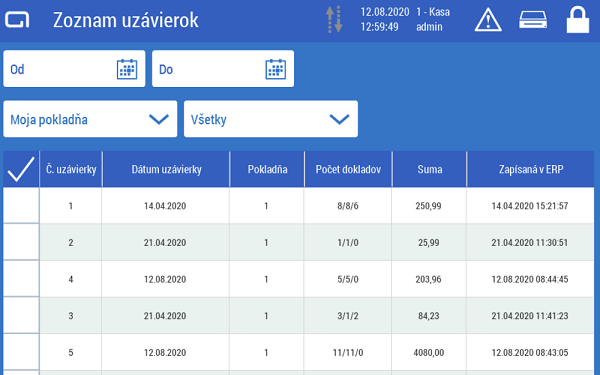
Task: Lock the terminal with padlock icon
Action: pos(578,20)
